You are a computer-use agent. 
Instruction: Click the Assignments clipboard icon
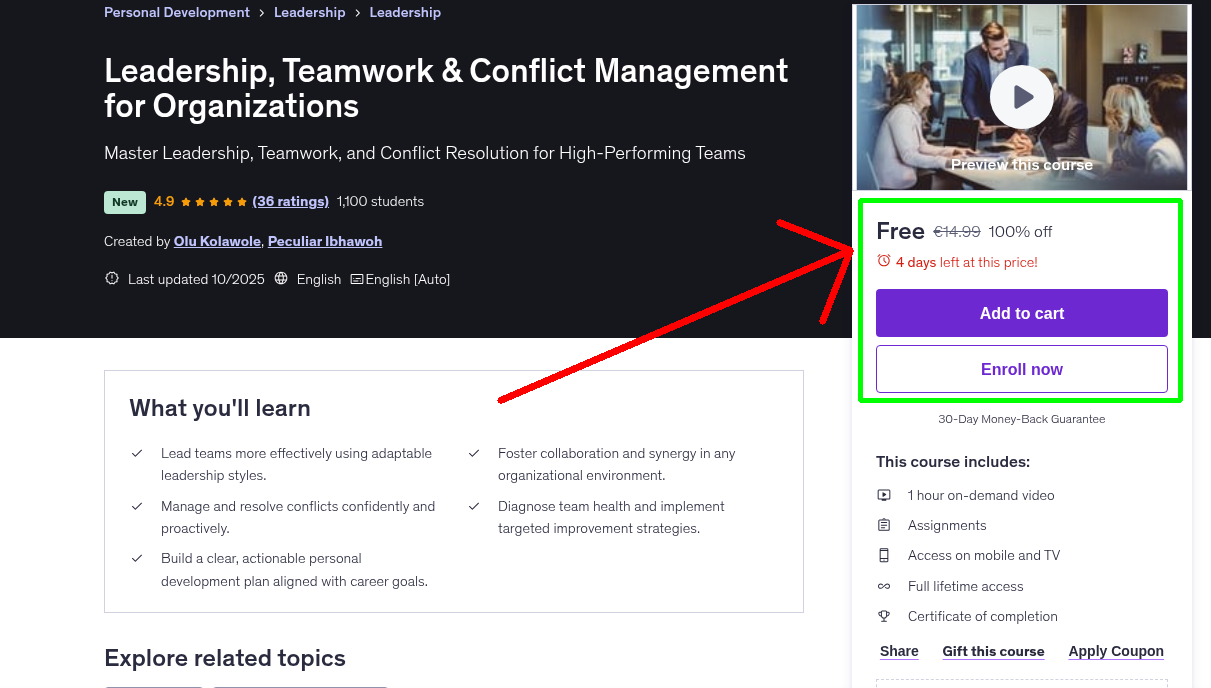pos(884,525)
